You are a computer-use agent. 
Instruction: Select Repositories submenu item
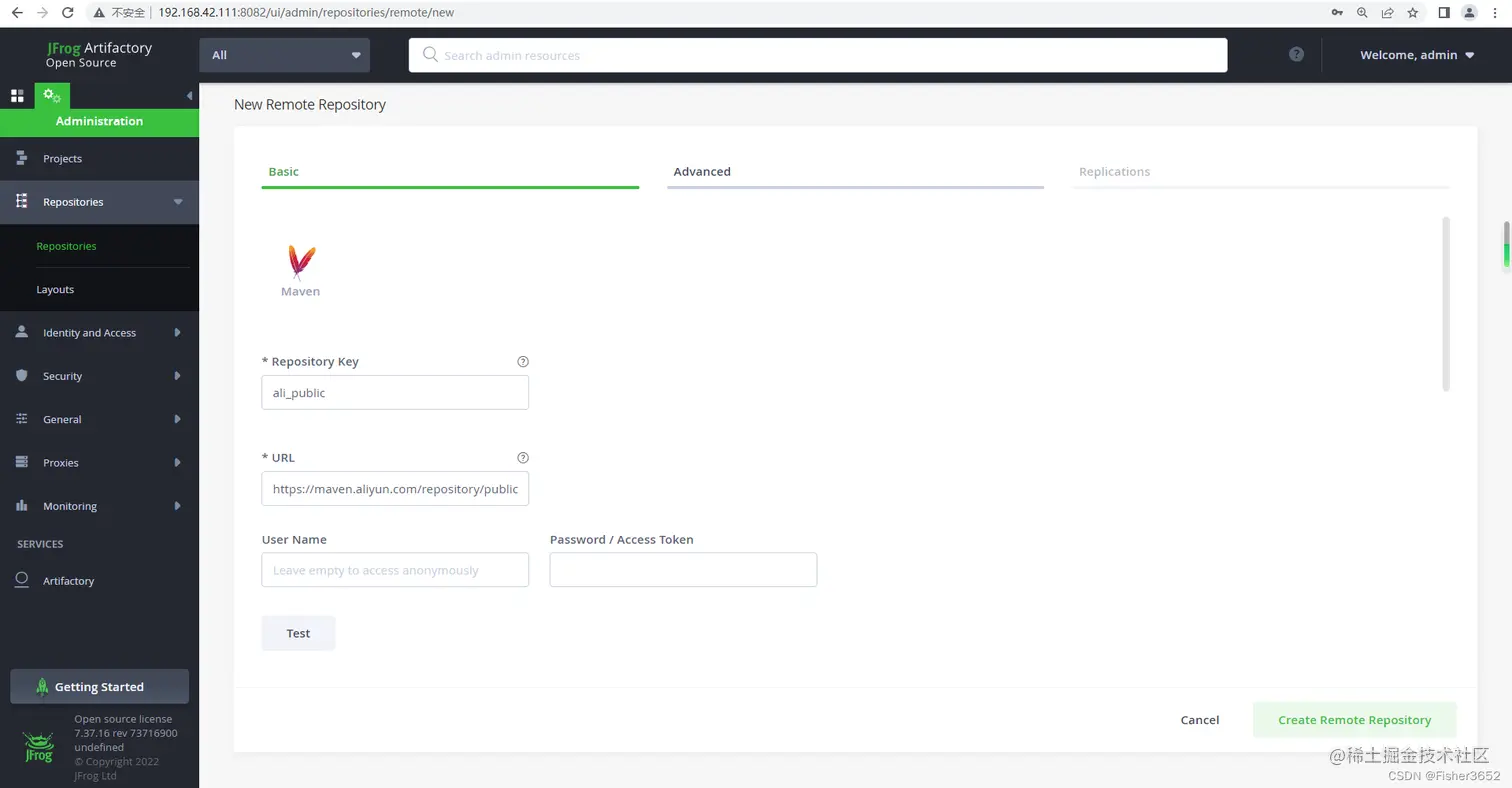tap(66, 246)
